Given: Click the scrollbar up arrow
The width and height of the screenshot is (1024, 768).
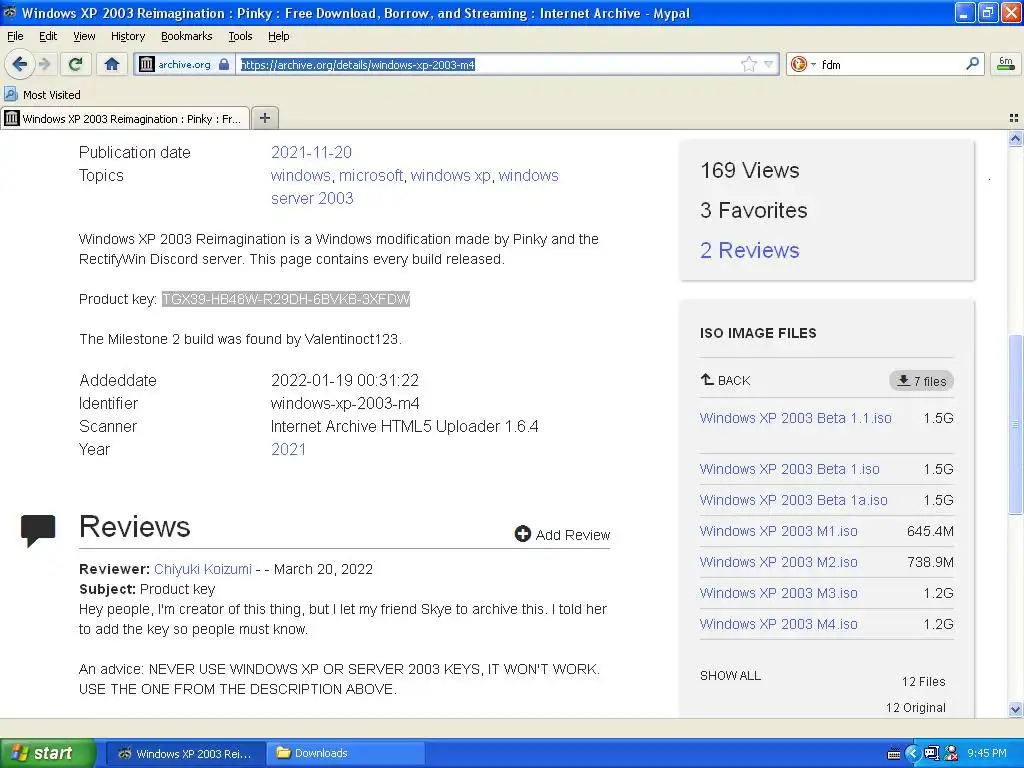Looking at the screenshot, I should point(1015,138).
